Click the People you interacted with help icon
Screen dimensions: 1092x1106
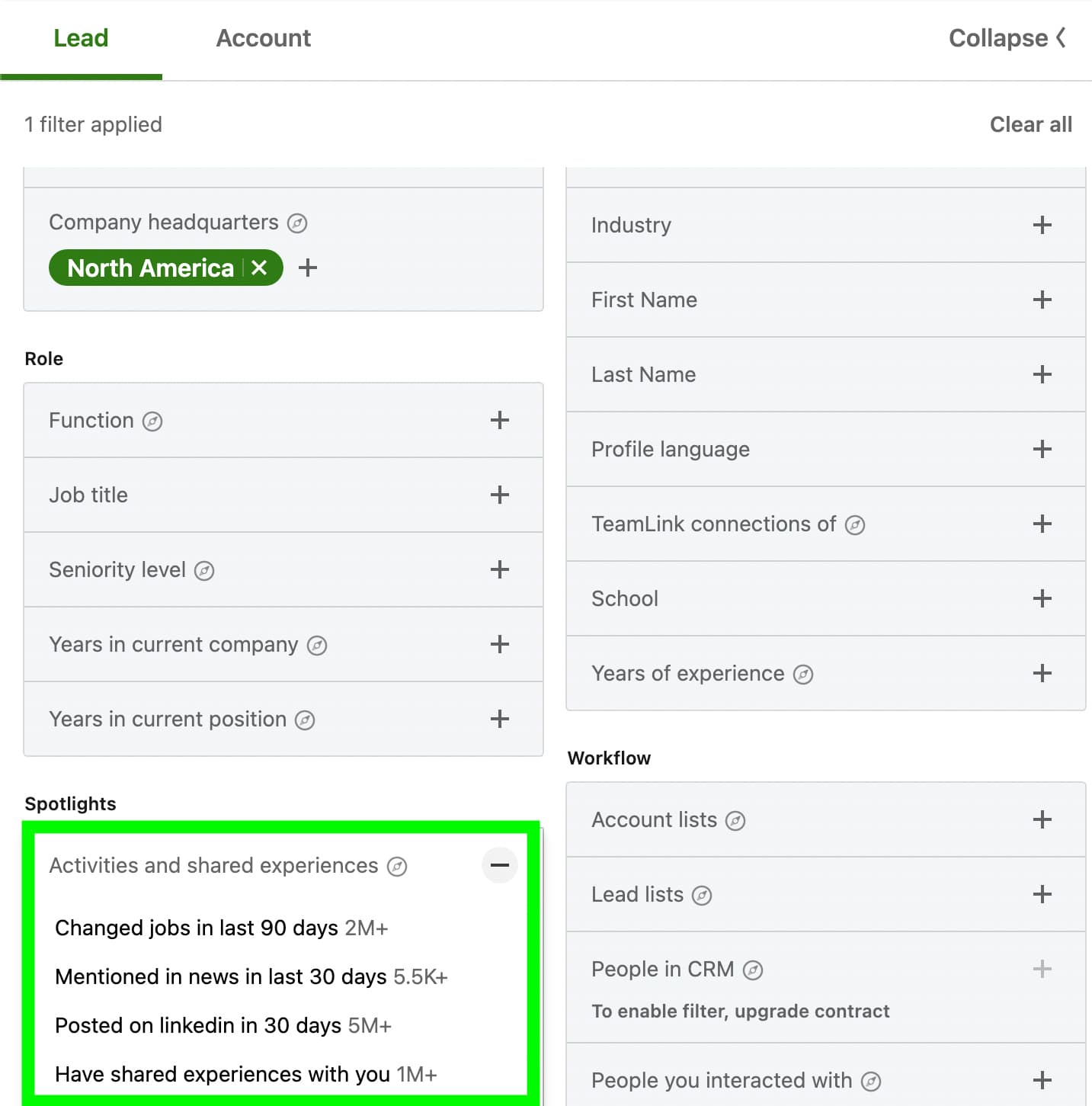coord(871,1081)
